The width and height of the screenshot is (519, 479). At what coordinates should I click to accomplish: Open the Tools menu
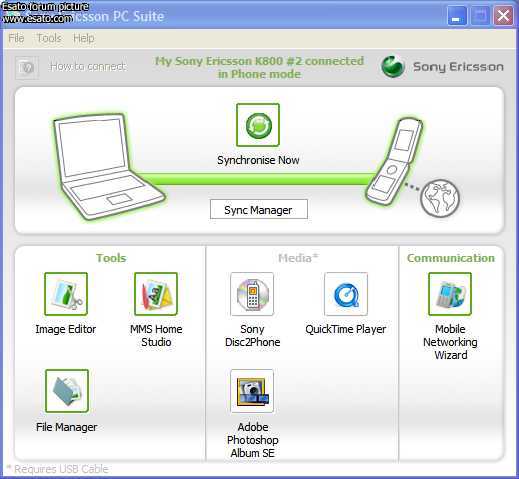click(x=49, y=38)
